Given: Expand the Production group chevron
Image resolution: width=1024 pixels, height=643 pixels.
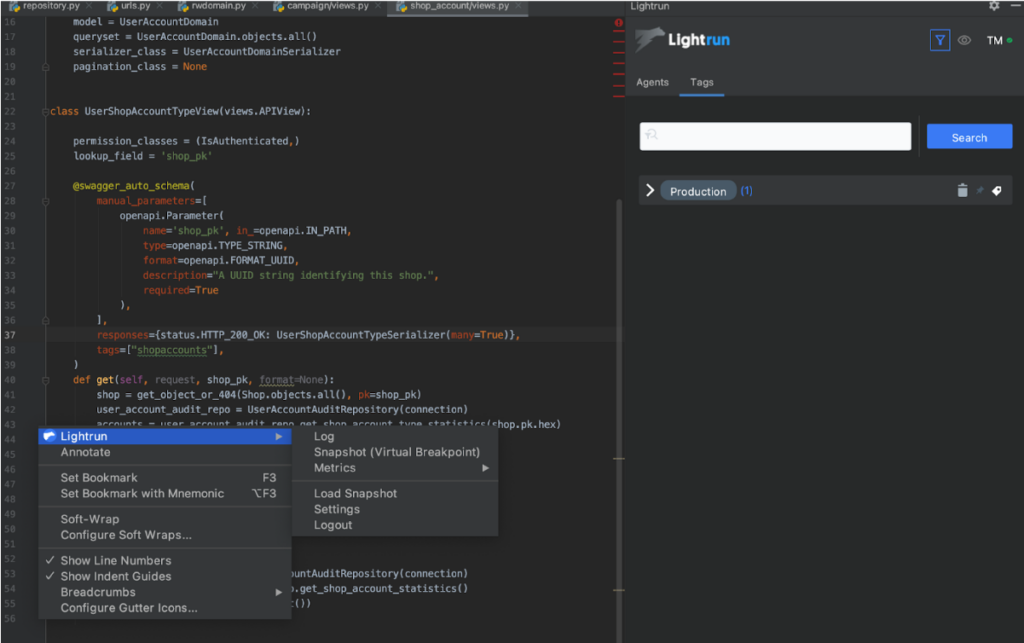Looking at the screenshot, I should (x=650, y=189).
